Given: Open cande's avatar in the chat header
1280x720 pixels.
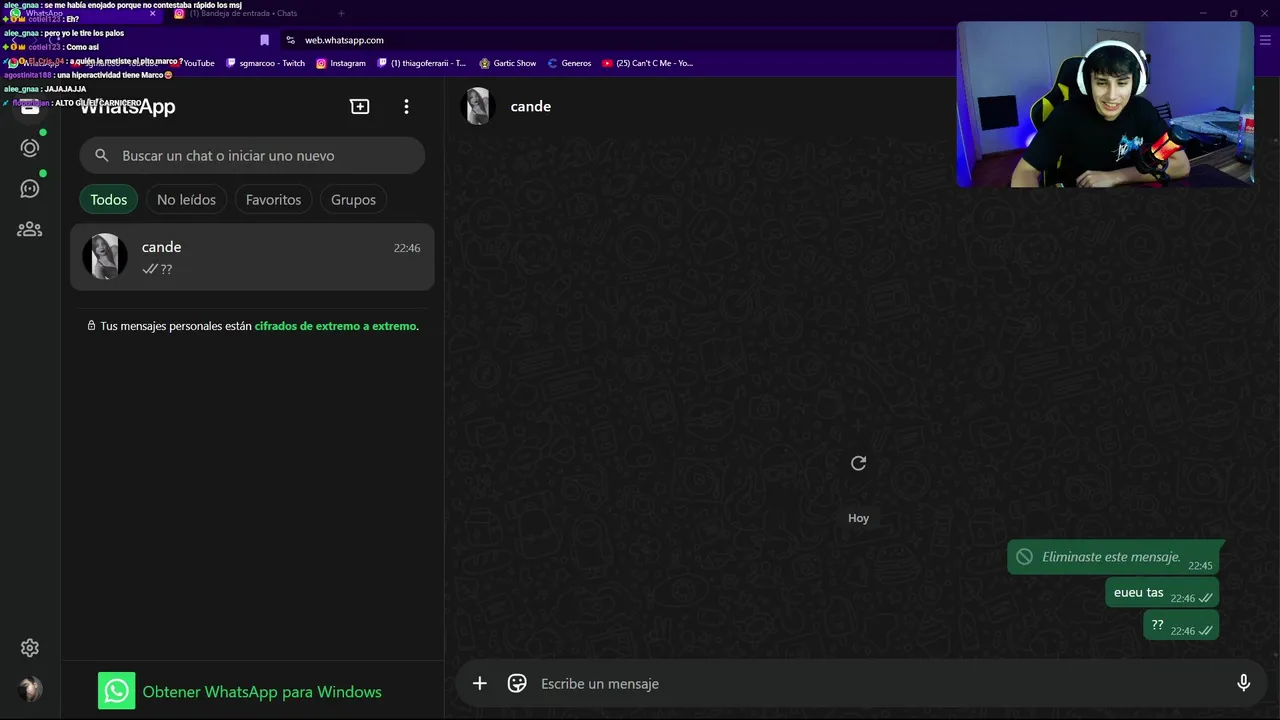Looking at the screenshot, I should pyautogui.click(x=478, y=106).
